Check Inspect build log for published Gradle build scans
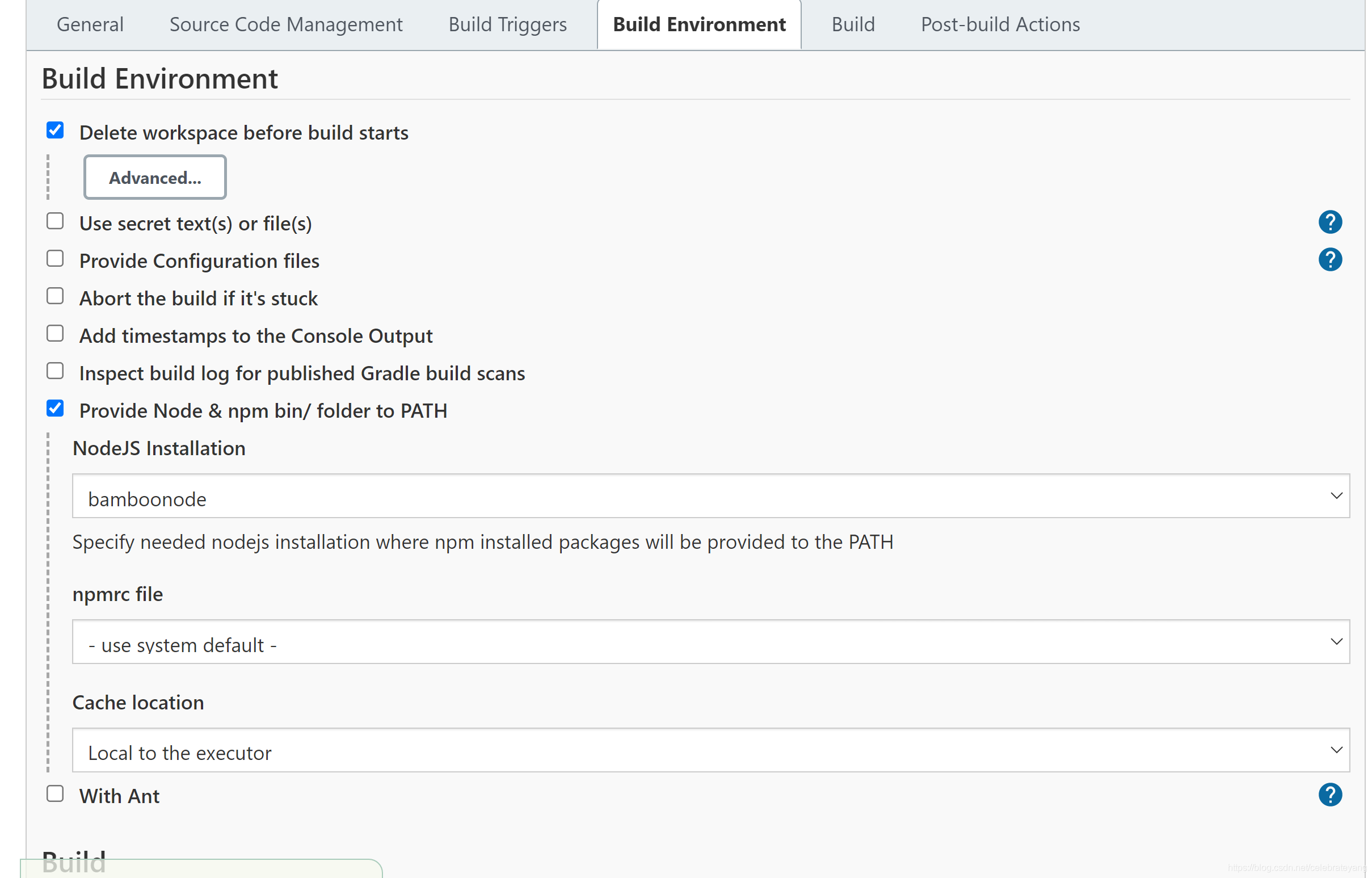This screenshot has width=1372, height=878. pyautogui.click(x=54, y=371)
